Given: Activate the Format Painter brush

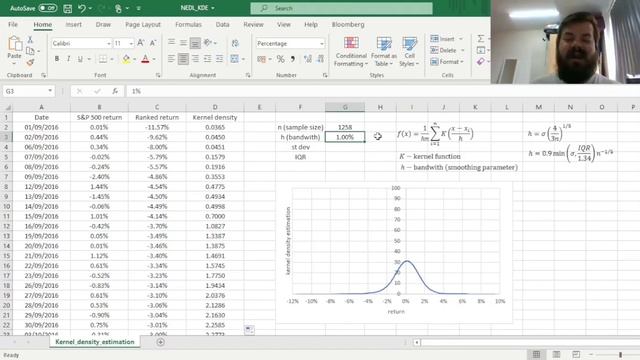Looking at the screenshot, I should (x=30, y=62).
